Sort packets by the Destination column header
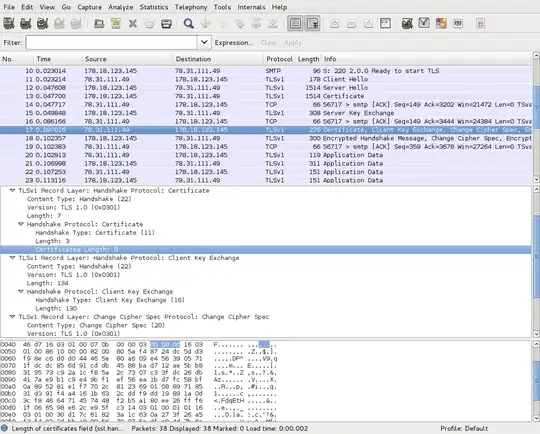 click(x=218, y=59)
